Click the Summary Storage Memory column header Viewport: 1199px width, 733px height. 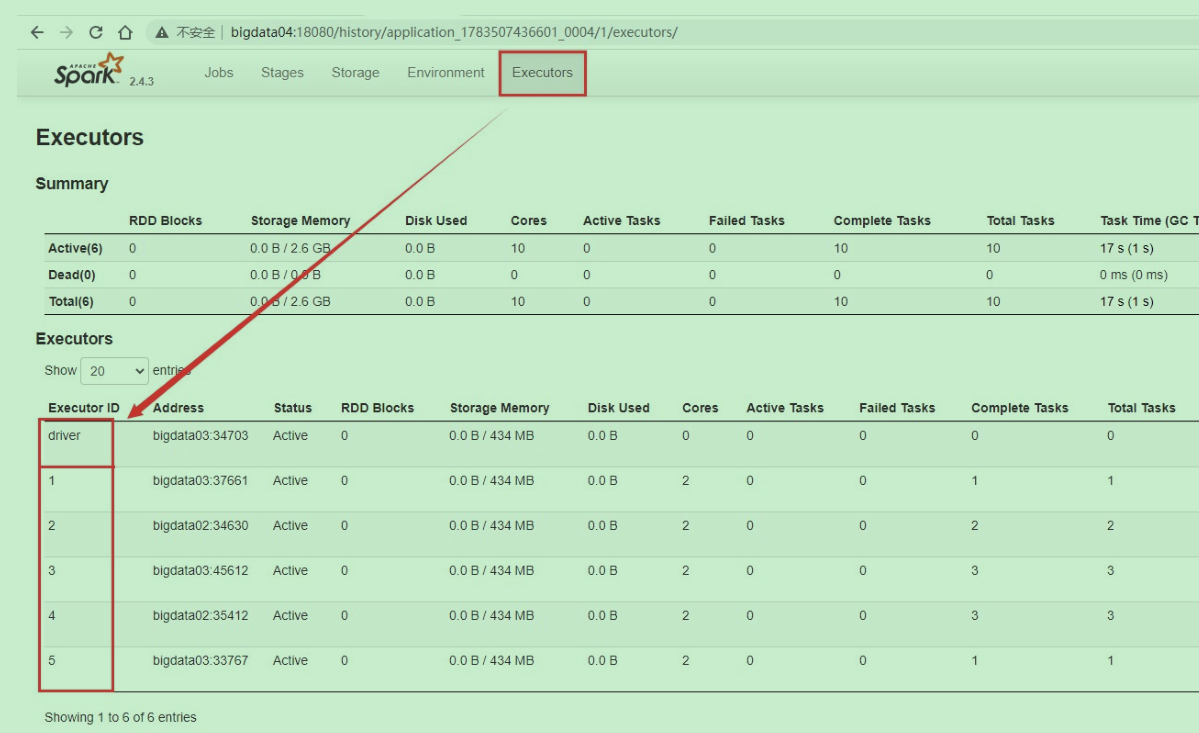[301, 221]
